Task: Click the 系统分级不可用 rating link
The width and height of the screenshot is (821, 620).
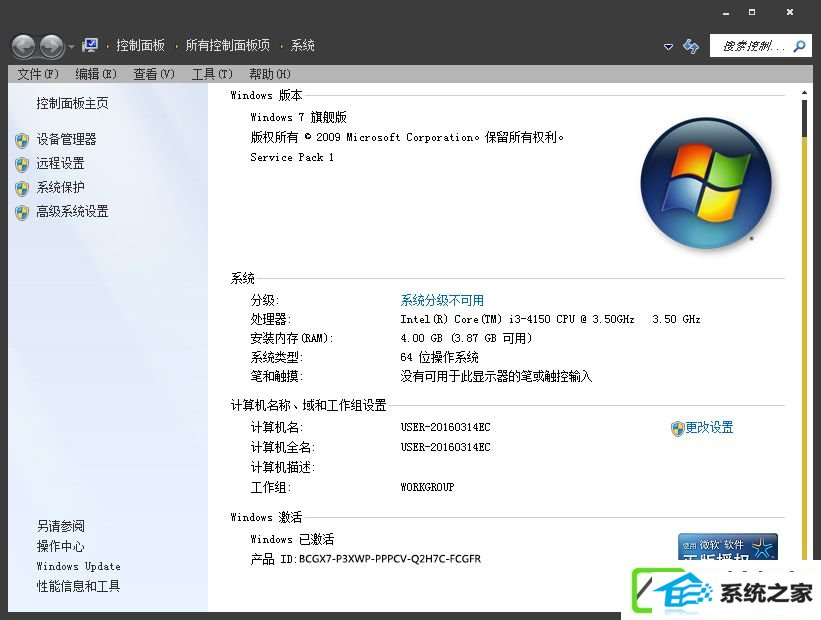Action: [x=442, y=300]
